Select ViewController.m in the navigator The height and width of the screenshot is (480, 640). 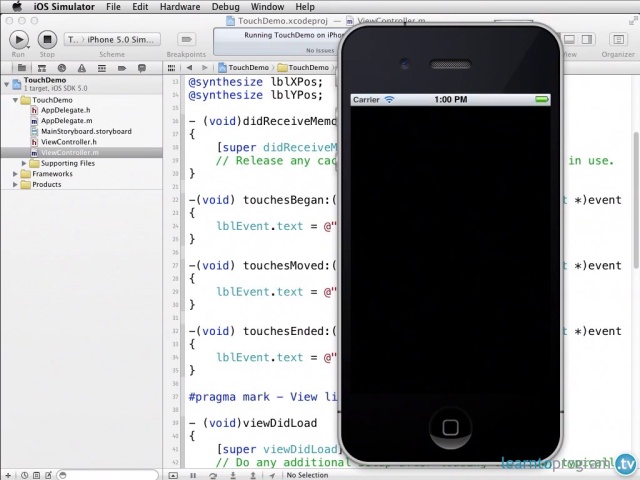tap(81, 153)
